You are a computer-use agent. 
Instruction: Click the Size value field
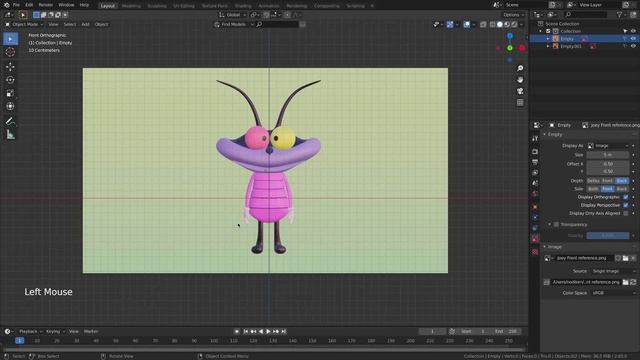608,155
